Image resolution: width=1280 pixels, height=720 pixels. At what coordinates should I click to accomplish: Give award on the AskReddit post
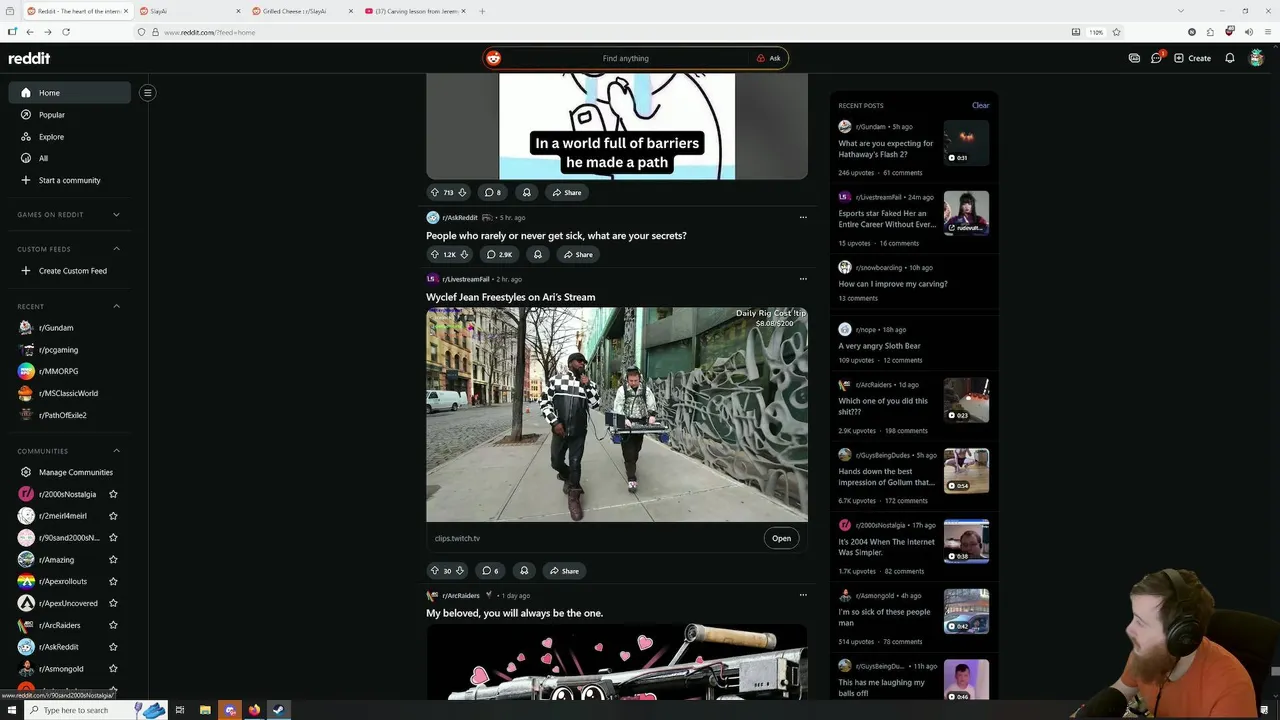[538, 255]
